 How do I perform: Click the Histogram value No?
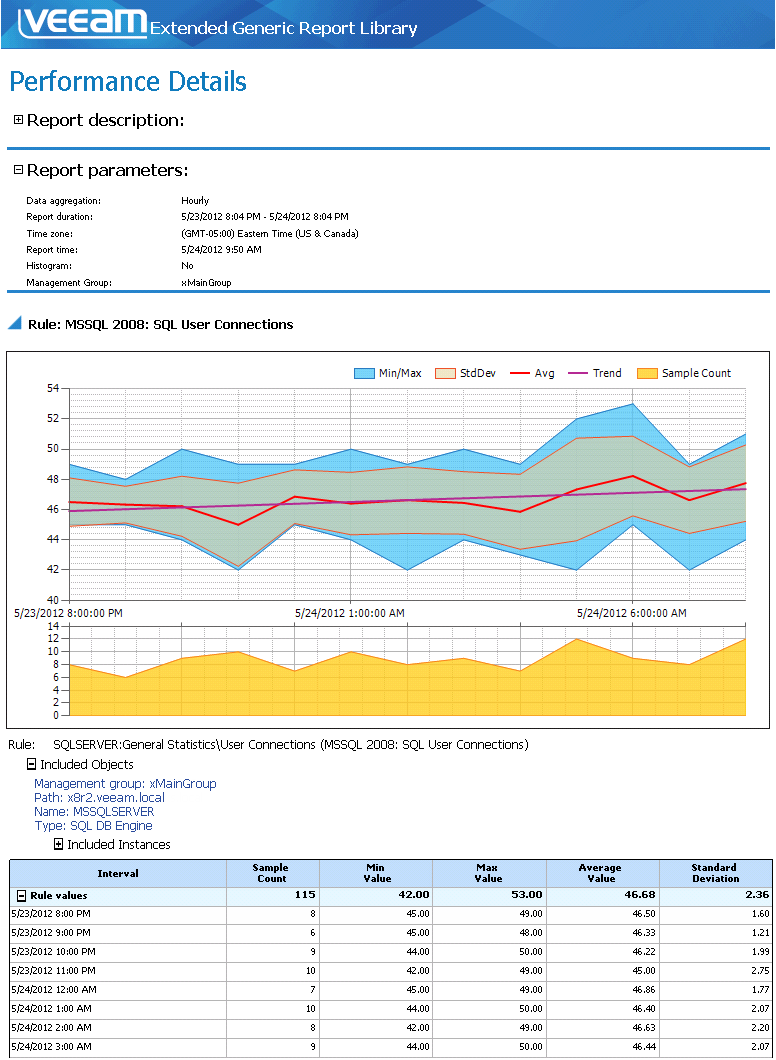pyautogui.click(x=187, y=266)
